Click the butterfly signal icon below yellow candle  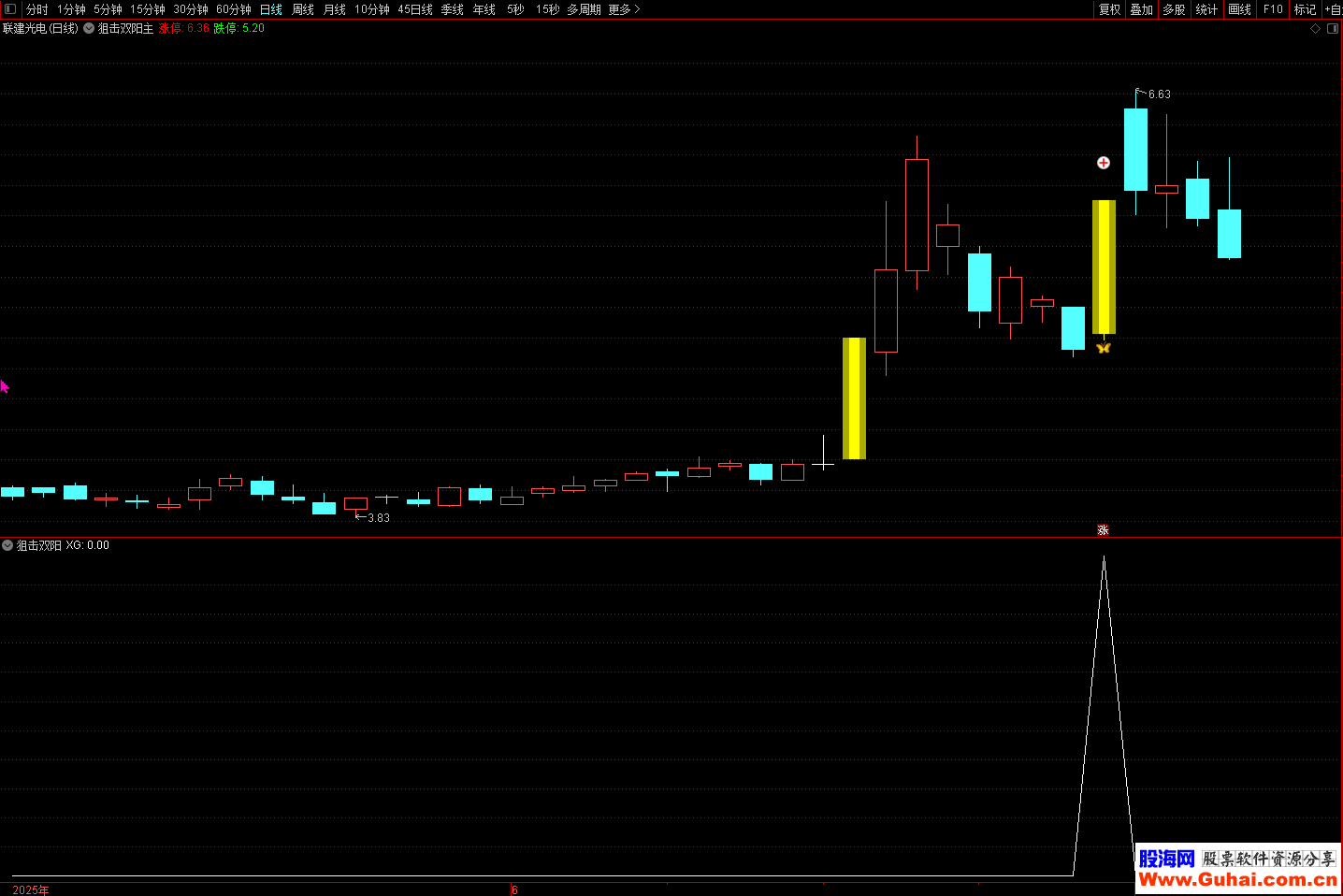1104,348
